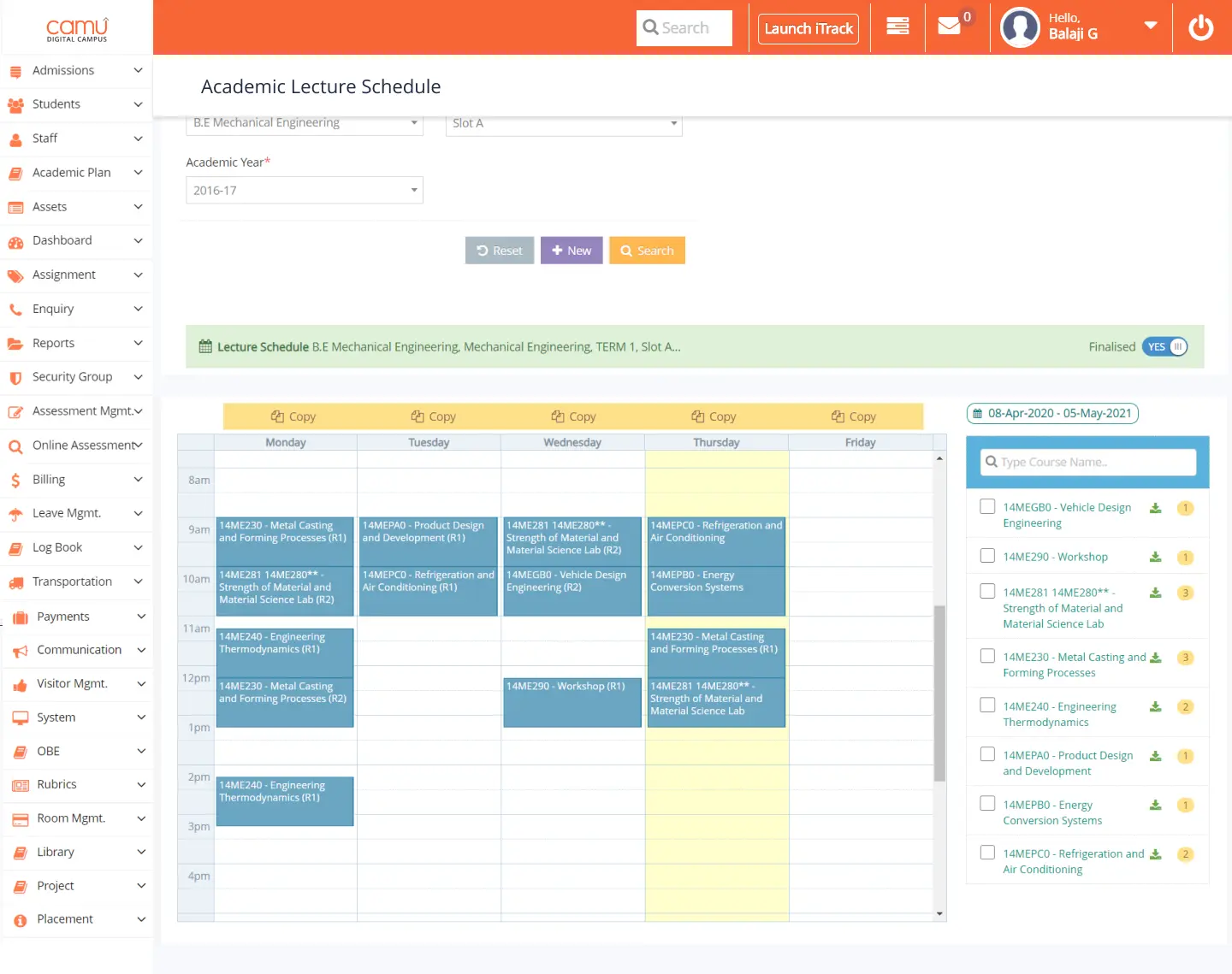Download the 14ME290 Workshop course

point(1155,557)
